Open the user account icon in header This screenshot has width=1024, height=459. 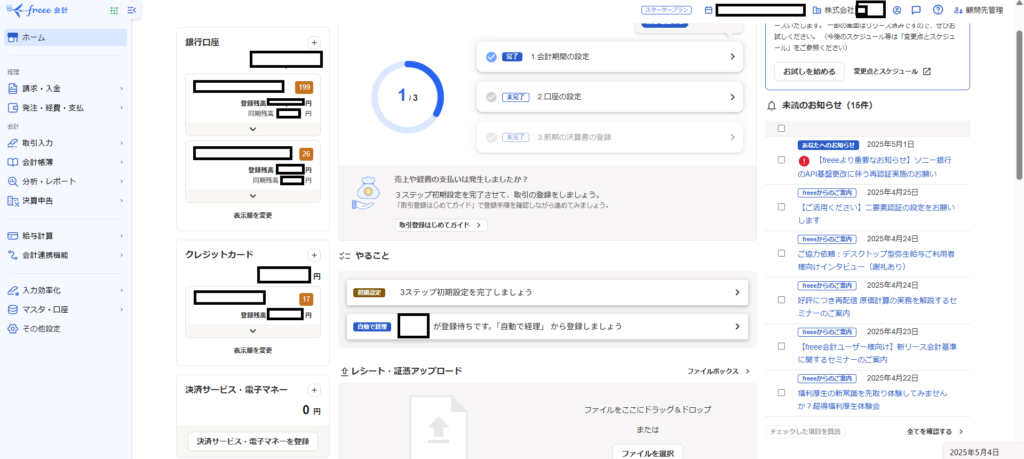(897, 10)
